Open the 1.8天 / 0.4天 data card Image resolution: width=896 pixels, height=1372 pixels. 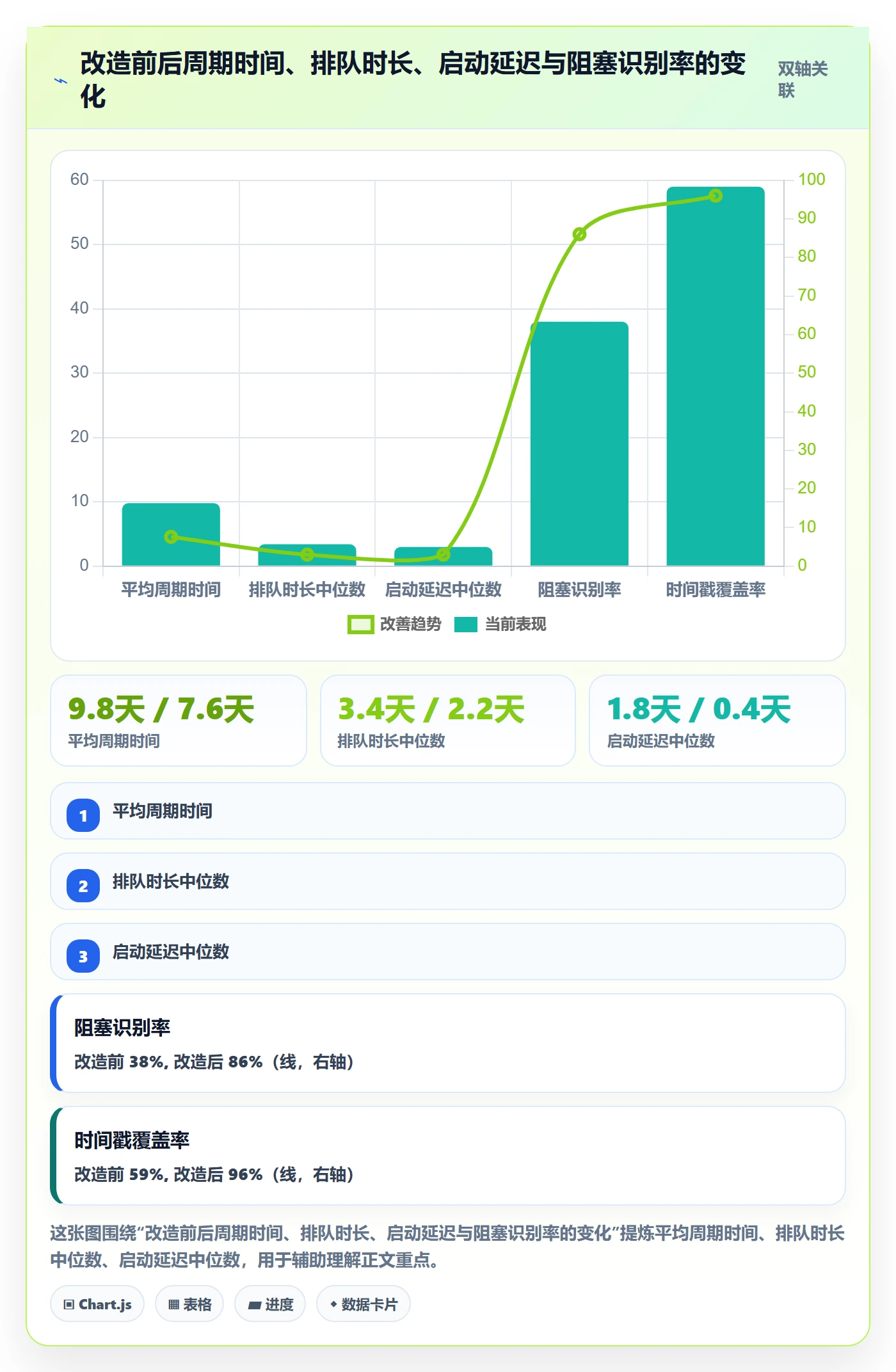tap(717, 721)
